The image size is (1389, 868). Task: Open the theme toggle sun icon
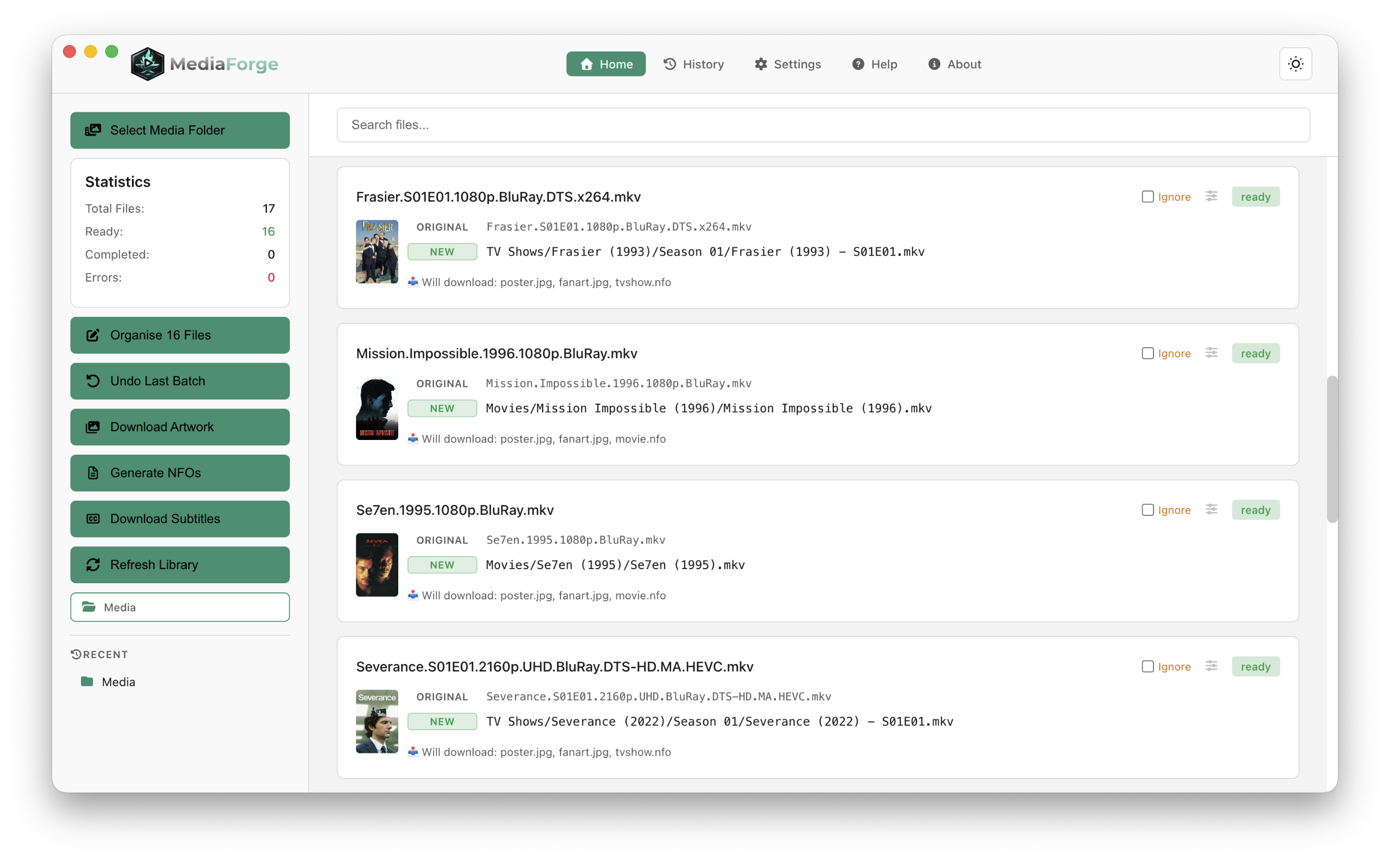tap(1296, 63)
